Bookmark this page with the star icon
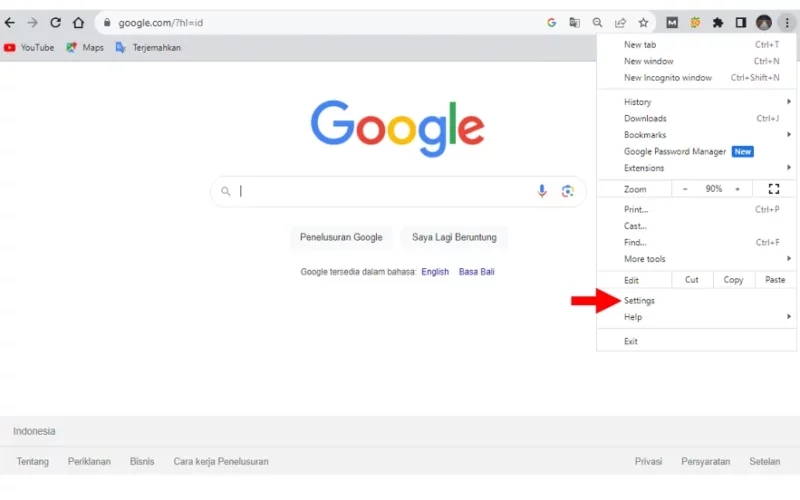This screenshot has height=500, width=800. pyautogui.click(x=643, y=22)
